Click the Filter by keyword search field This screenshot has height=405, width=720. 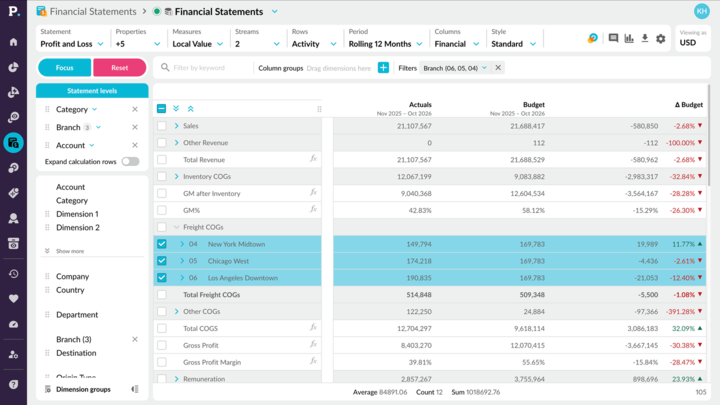pyautogui.click(x=204, y=68)
